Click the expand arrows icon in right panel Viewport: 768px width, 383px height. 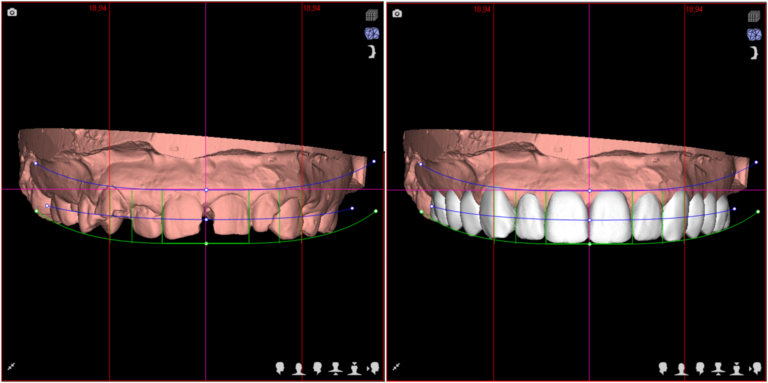(396, 366)
